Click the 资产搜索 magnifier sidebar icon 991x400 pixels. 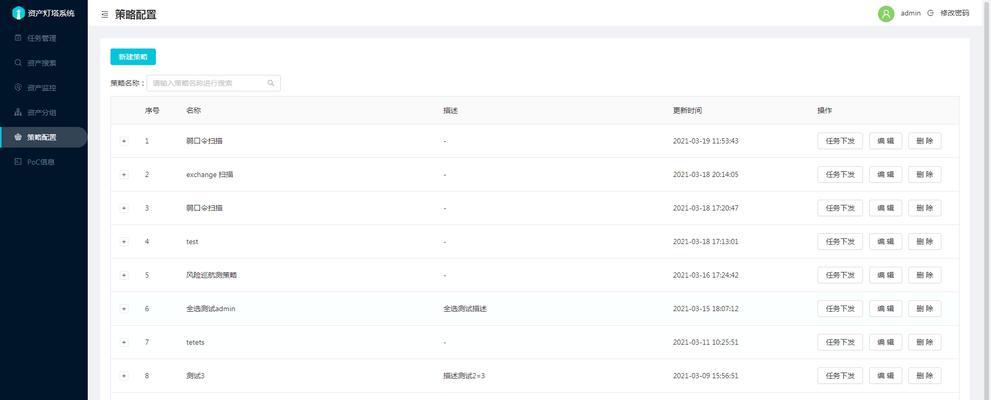tap(18, 63)
